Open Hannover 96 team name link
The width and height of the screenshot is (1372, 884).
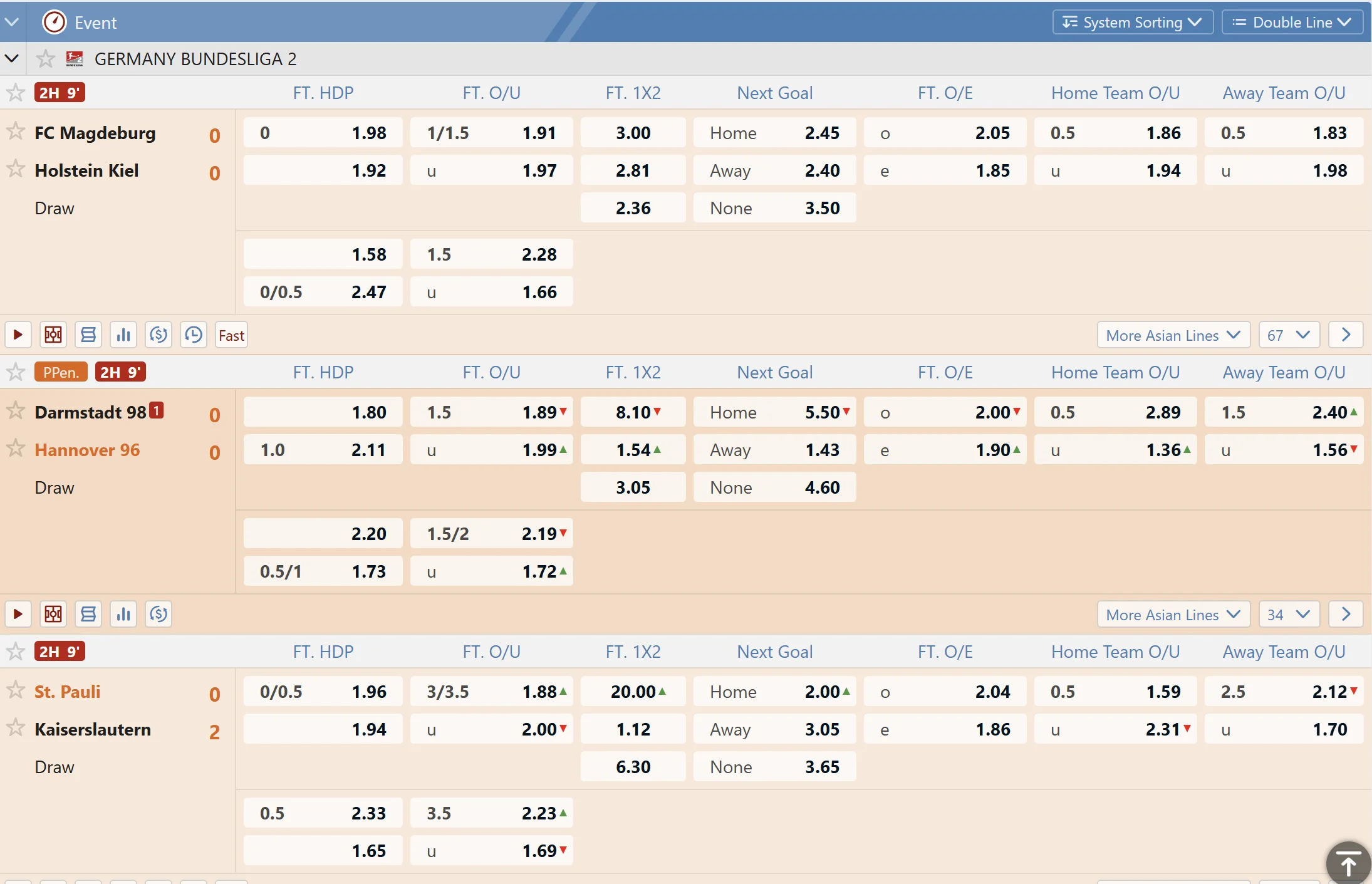point(87,450)
